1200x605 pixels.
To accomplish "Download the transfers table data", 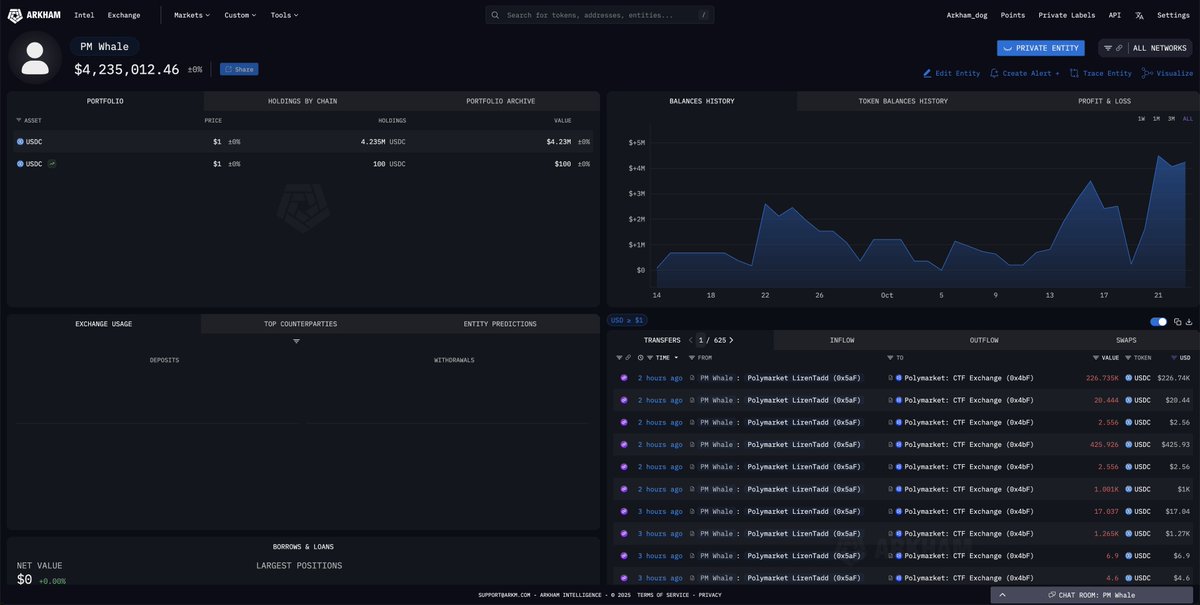I will pyautogui.click(x=1190, y=321).
